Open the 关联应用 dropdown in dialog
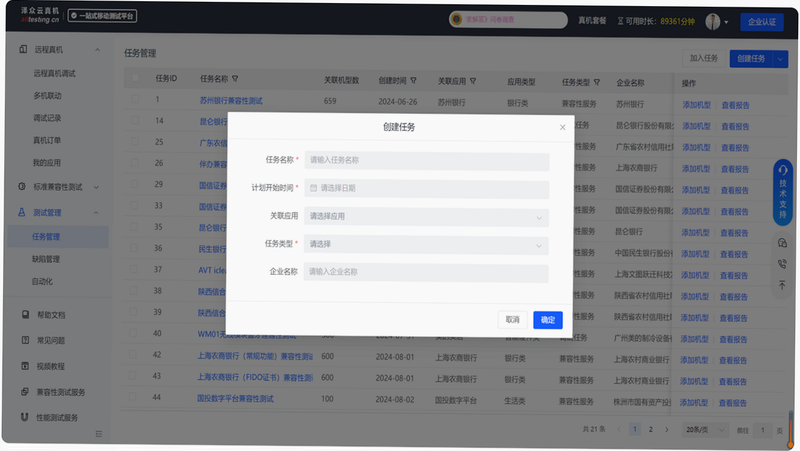The width and height of the screenshot is (800, 451). [427, 216]
